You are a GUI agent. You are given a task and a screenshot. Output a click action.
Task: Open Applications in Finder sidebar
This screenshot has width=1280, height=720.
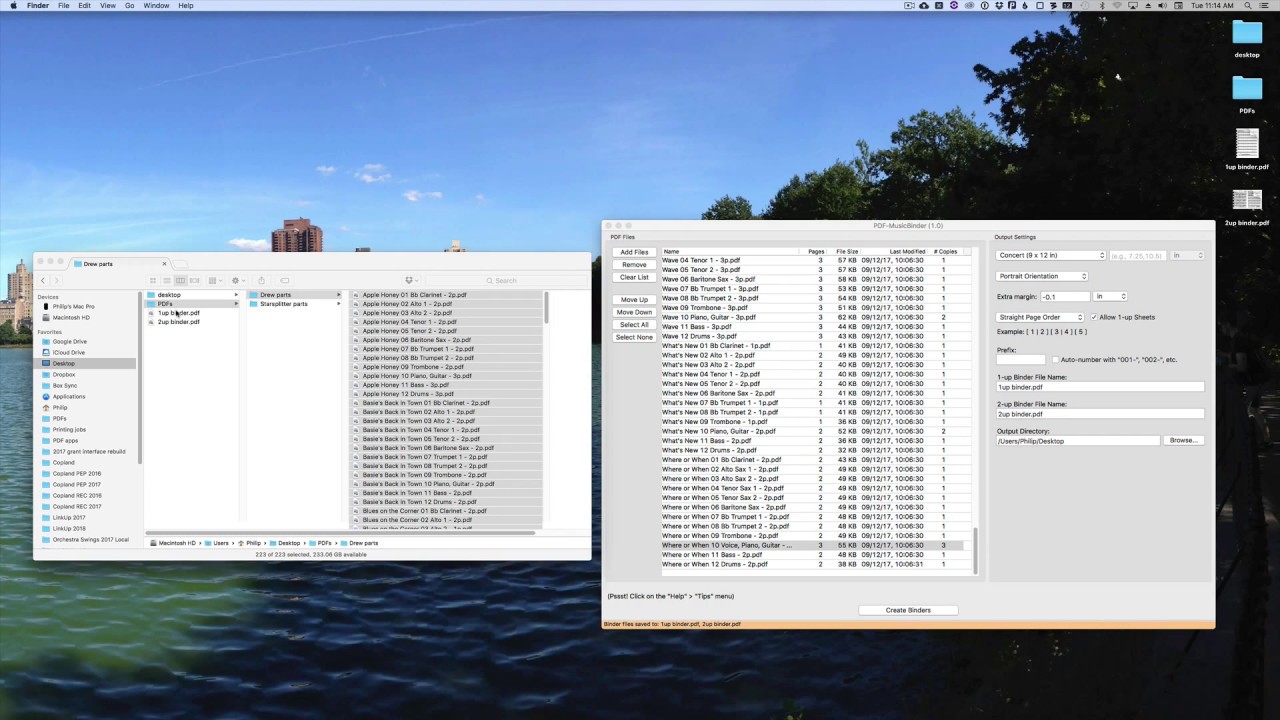69,397
